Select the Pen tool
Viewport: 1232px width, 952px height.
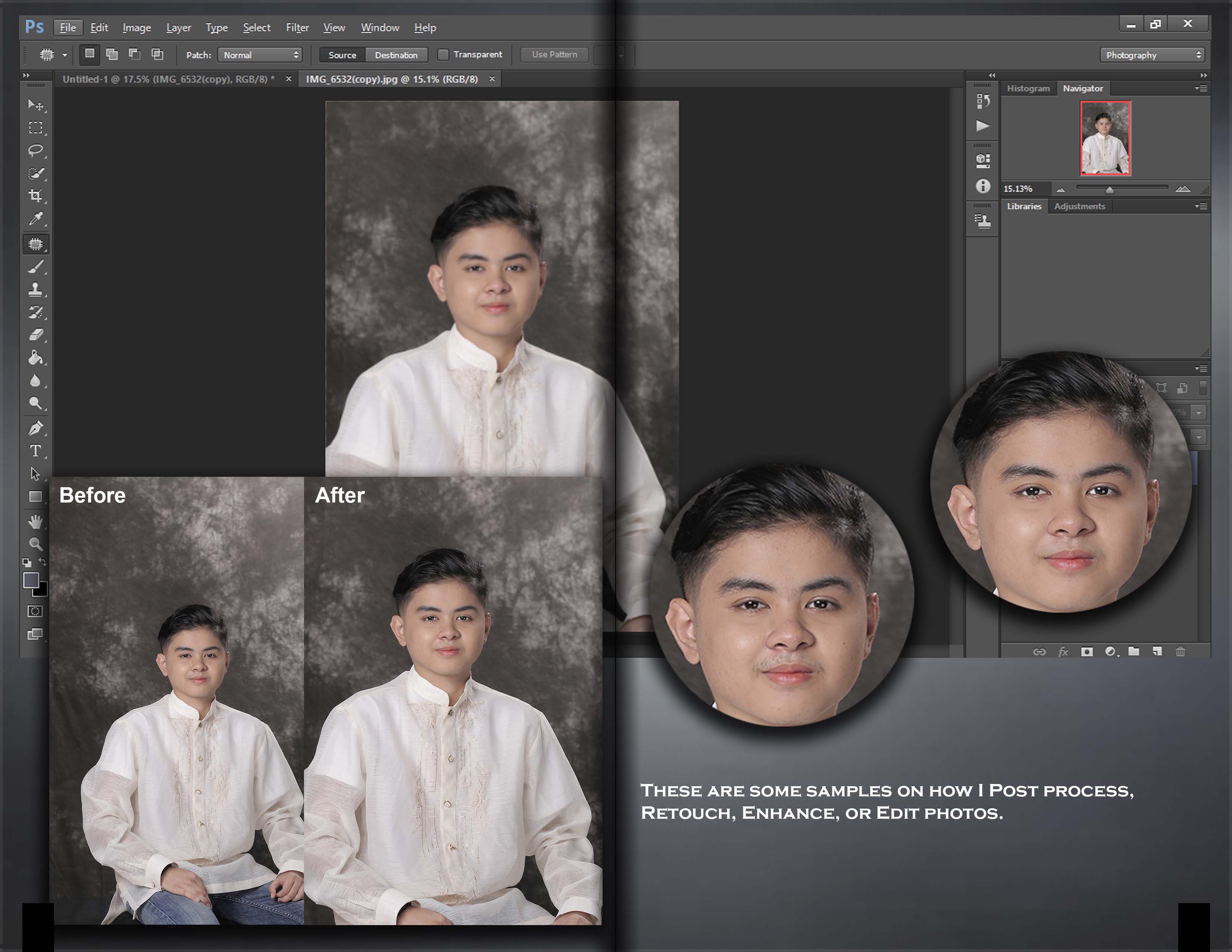coord(35,428)
